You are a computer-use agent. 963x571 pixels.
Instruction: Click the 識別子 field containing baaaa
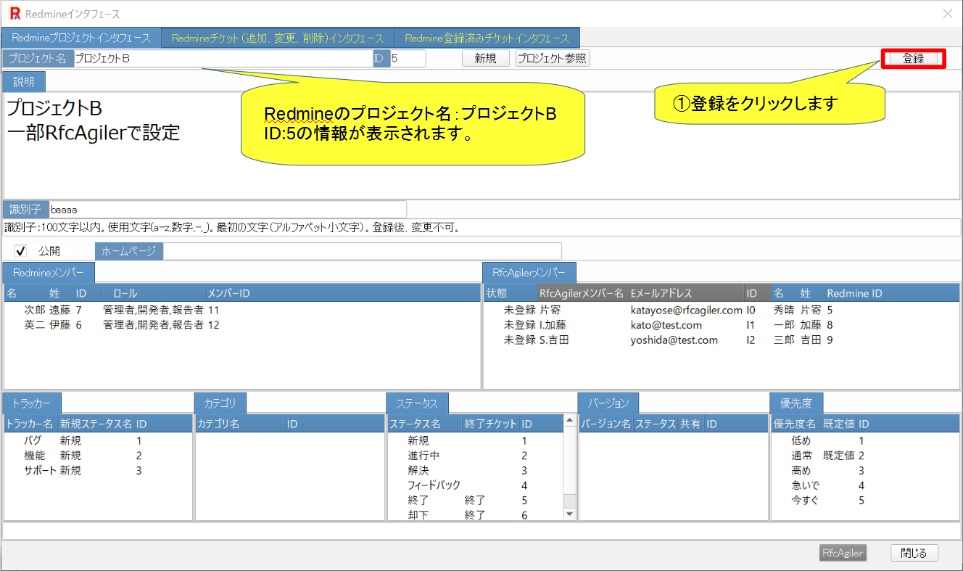[x=227, y=209]
